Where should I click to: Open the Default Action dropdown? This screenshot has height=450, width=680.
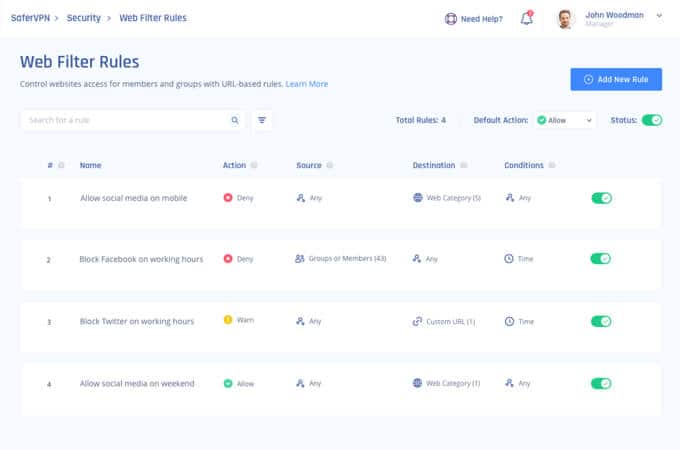564,120
